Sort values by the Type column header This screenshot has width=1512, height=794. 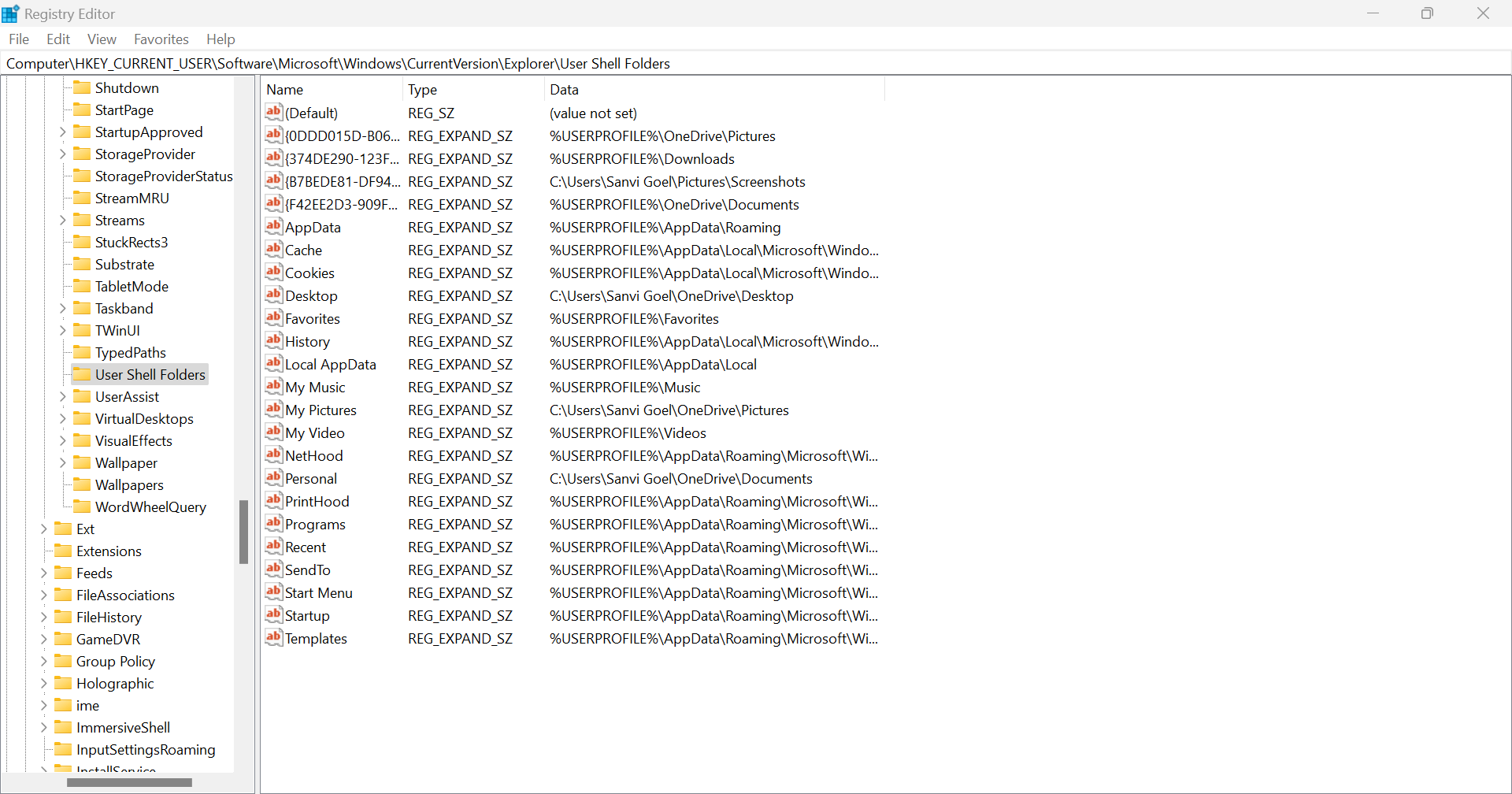pyautogui.click(x=473, y=89)
